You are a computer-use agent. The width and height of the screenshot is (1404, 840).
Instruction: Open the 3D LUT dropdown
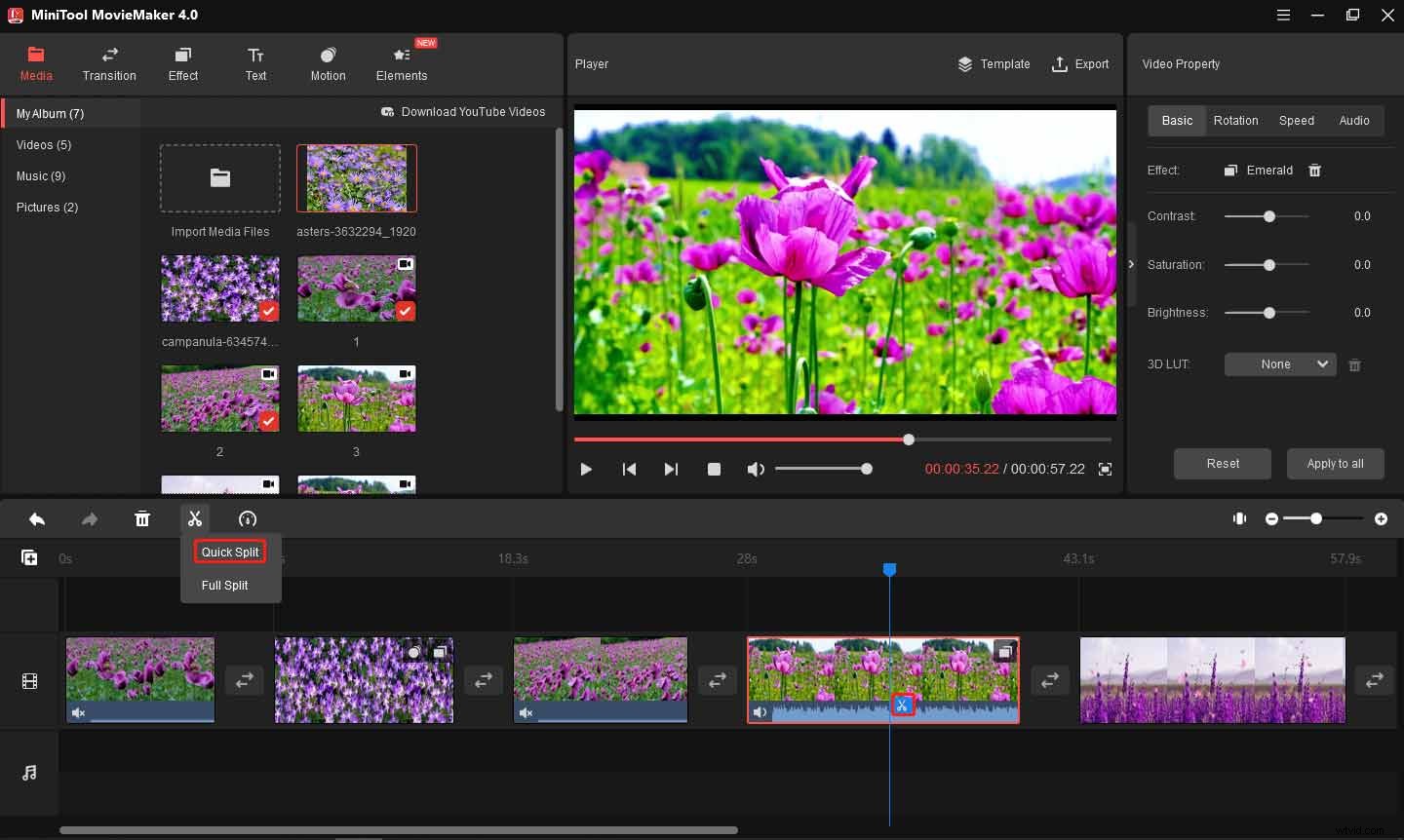click(x=1279, y=363)
